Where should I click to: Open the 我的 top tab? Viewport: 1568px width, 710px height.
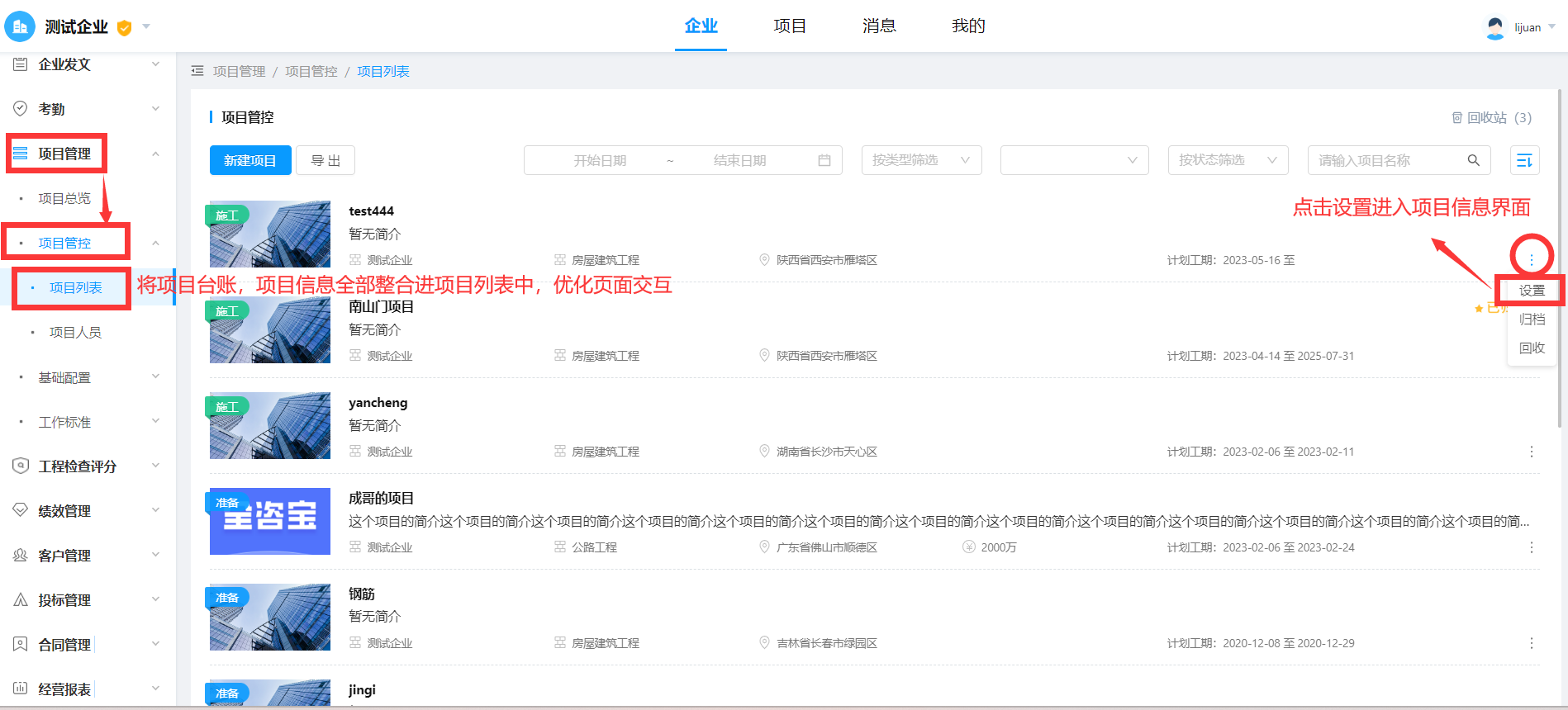[968, 26]
